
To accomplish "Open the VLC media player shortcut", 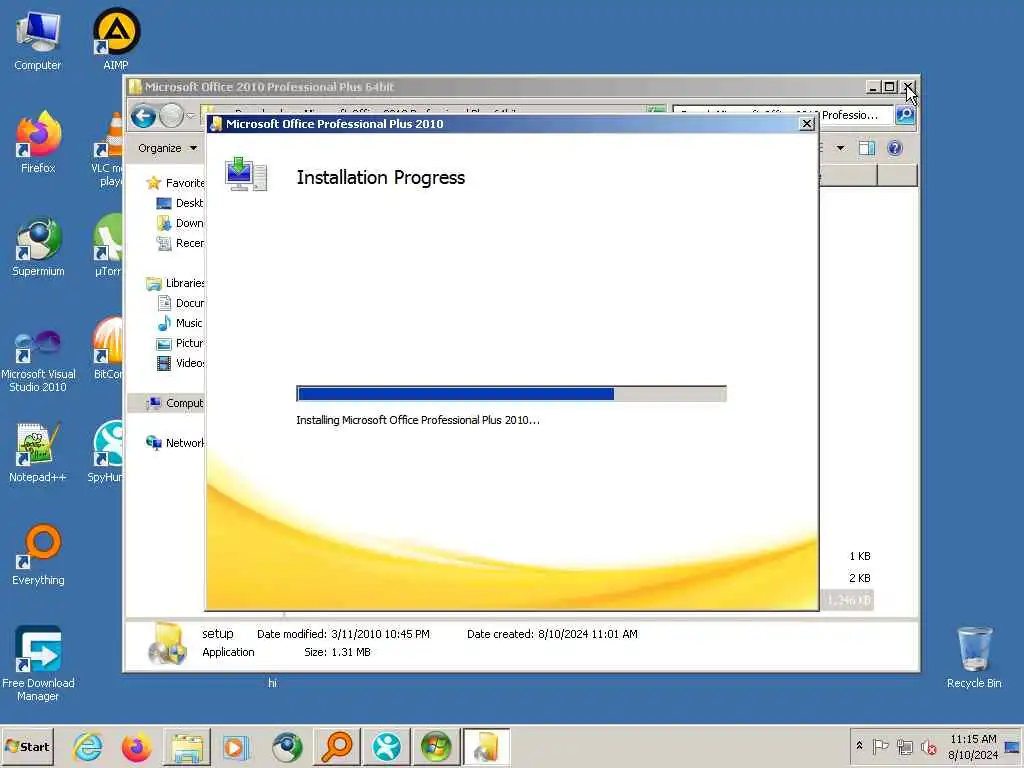I will coord(108,149).
